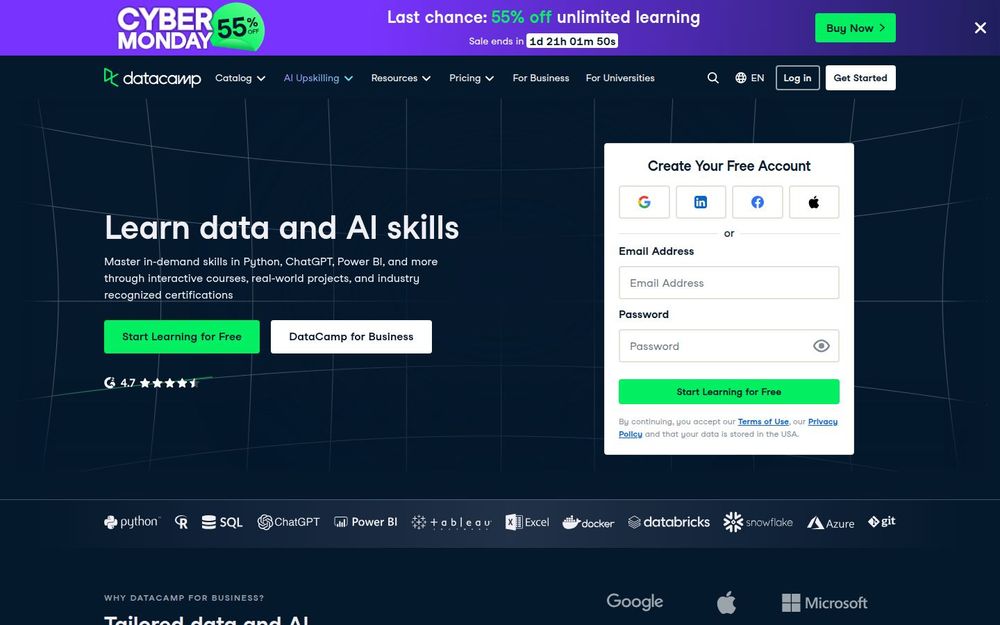This screenshot has width=1000, height=625.
Task: Click the ChatGPT logo
Action: click(x=288, y=522)
